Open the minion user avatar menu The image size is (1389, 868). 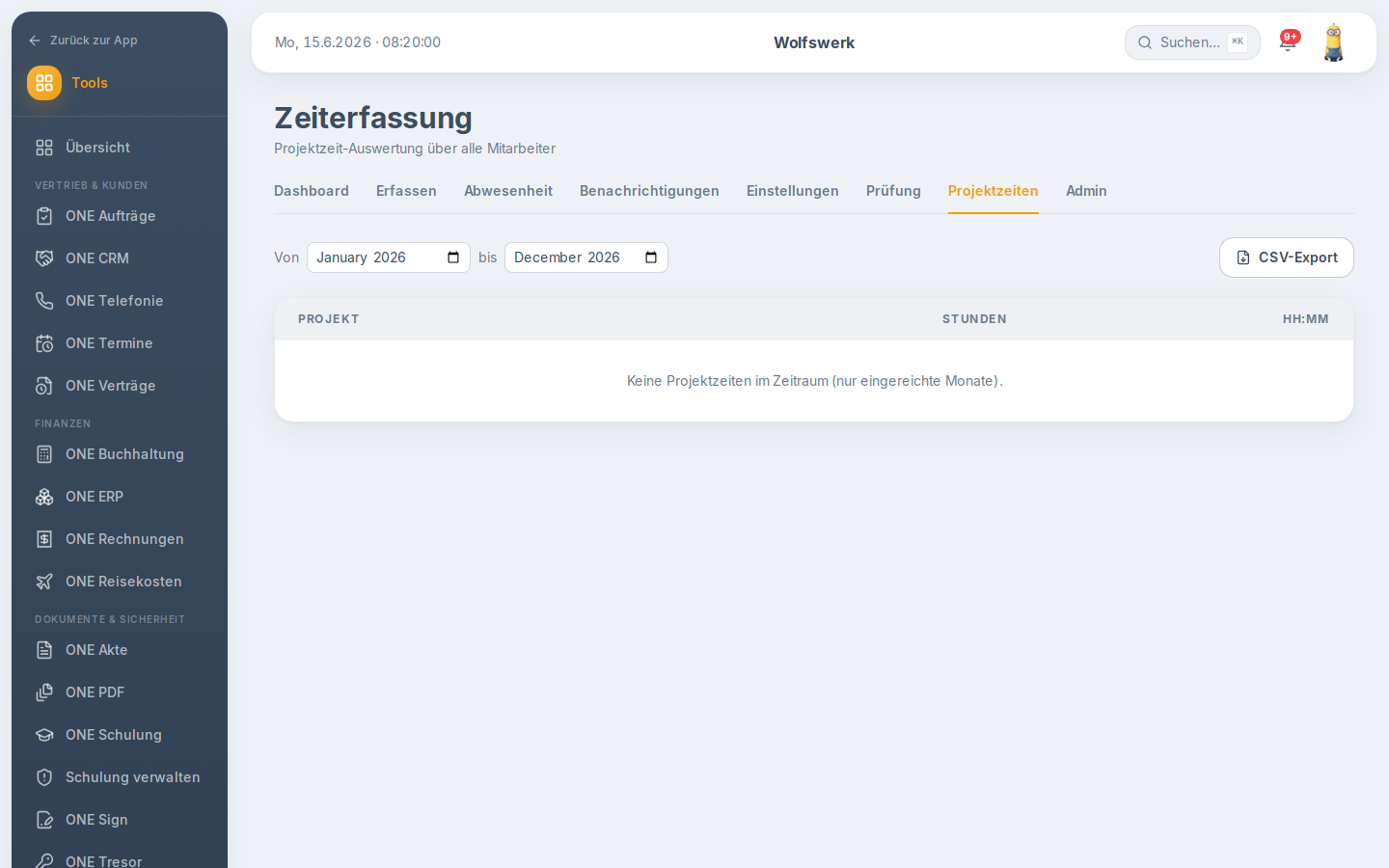pos(1334,42)
